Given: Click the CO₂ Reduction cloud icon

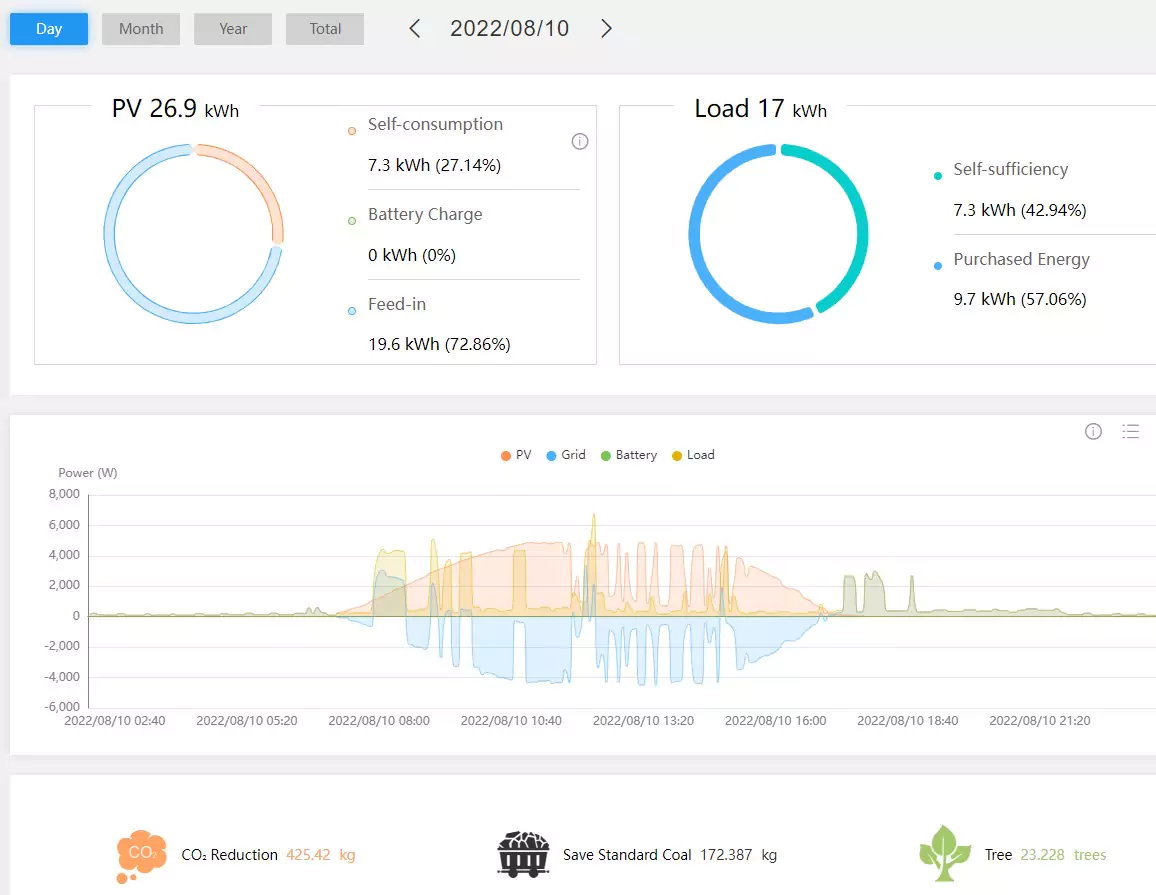Looking at the screenshot, I should click(x=140, y=855).
